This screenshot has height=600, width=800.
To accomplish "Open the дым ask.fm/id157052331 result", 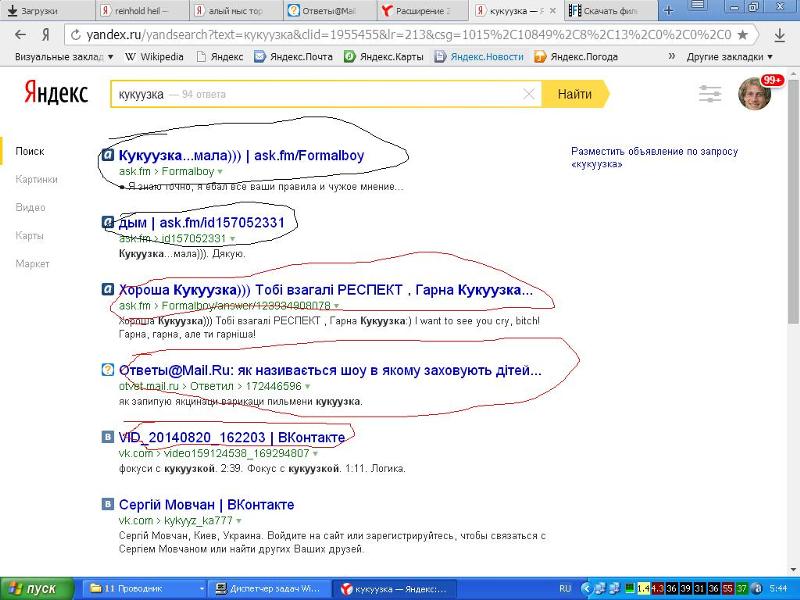I will pyautogui.click(x=202, y=222).
